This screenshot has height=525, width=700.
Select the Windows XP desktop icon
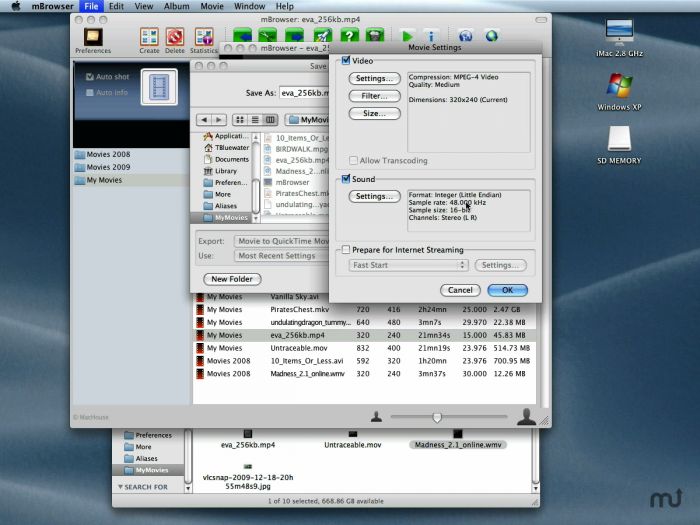(619, 85)
